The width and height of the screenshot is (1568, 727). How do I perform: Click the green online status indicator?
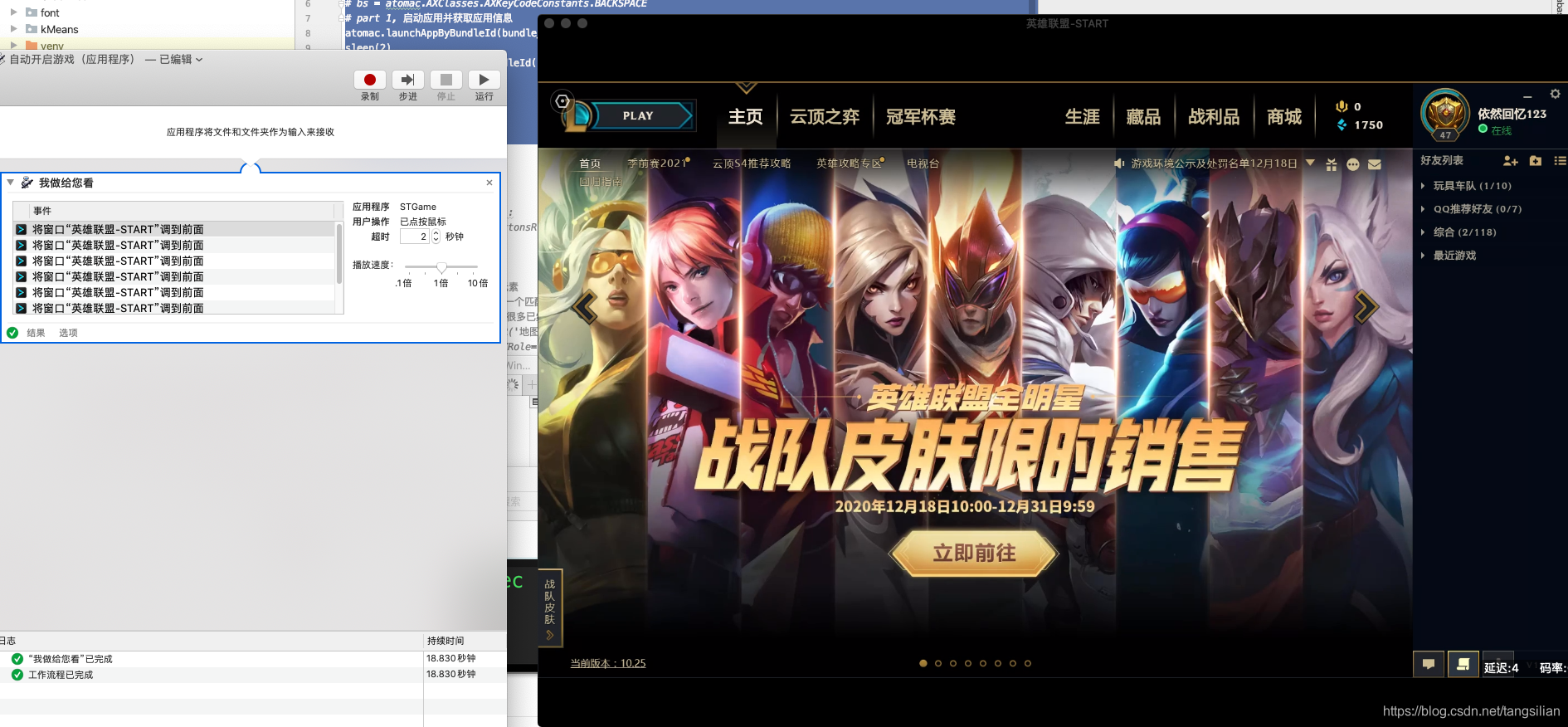[1483, 129]
